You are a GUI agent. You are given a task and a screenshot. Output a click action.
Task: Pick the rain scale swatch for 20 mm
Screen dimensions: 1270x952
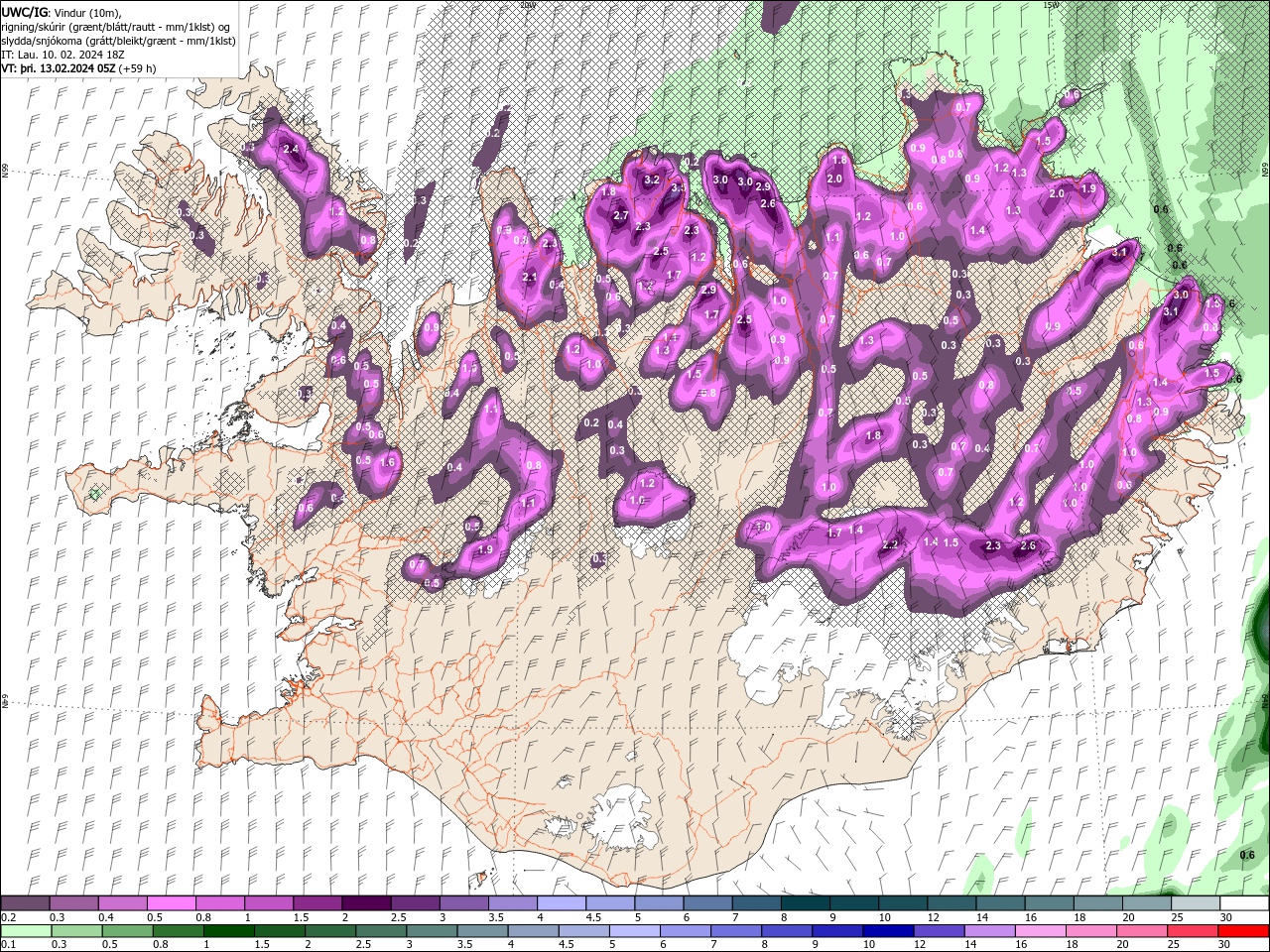coord(1142,931)
